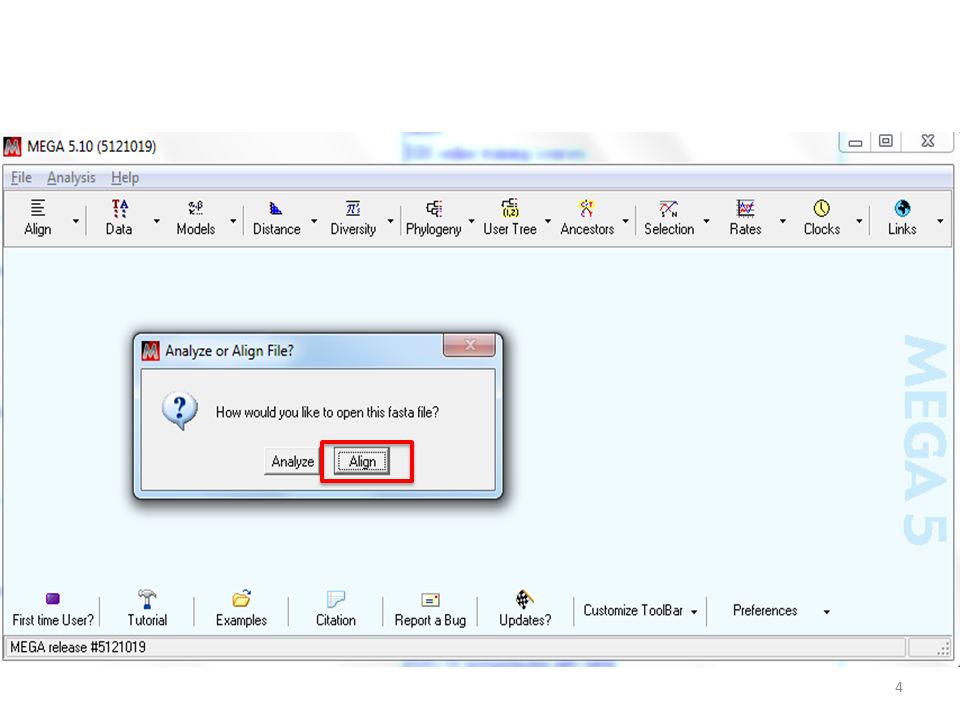
Task: Close the Analyze or Align File dialog
Action: click(x=469, y=345)
